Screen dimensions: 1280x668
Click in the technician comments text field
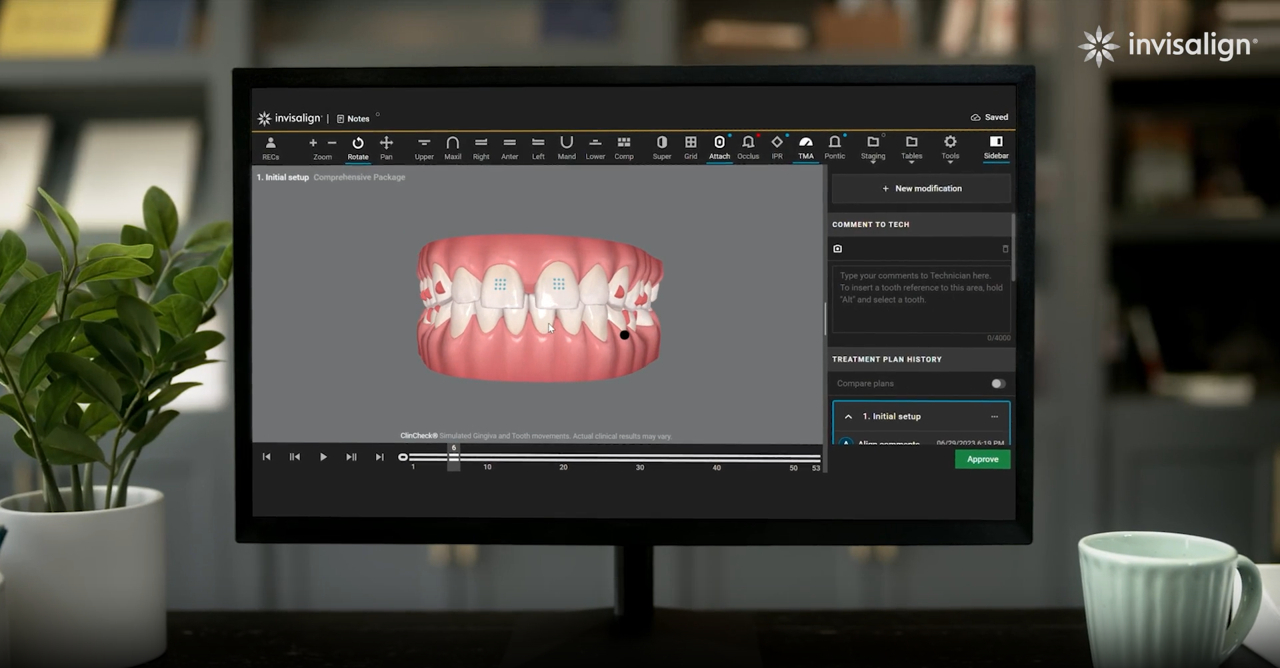tap(920, 300)
